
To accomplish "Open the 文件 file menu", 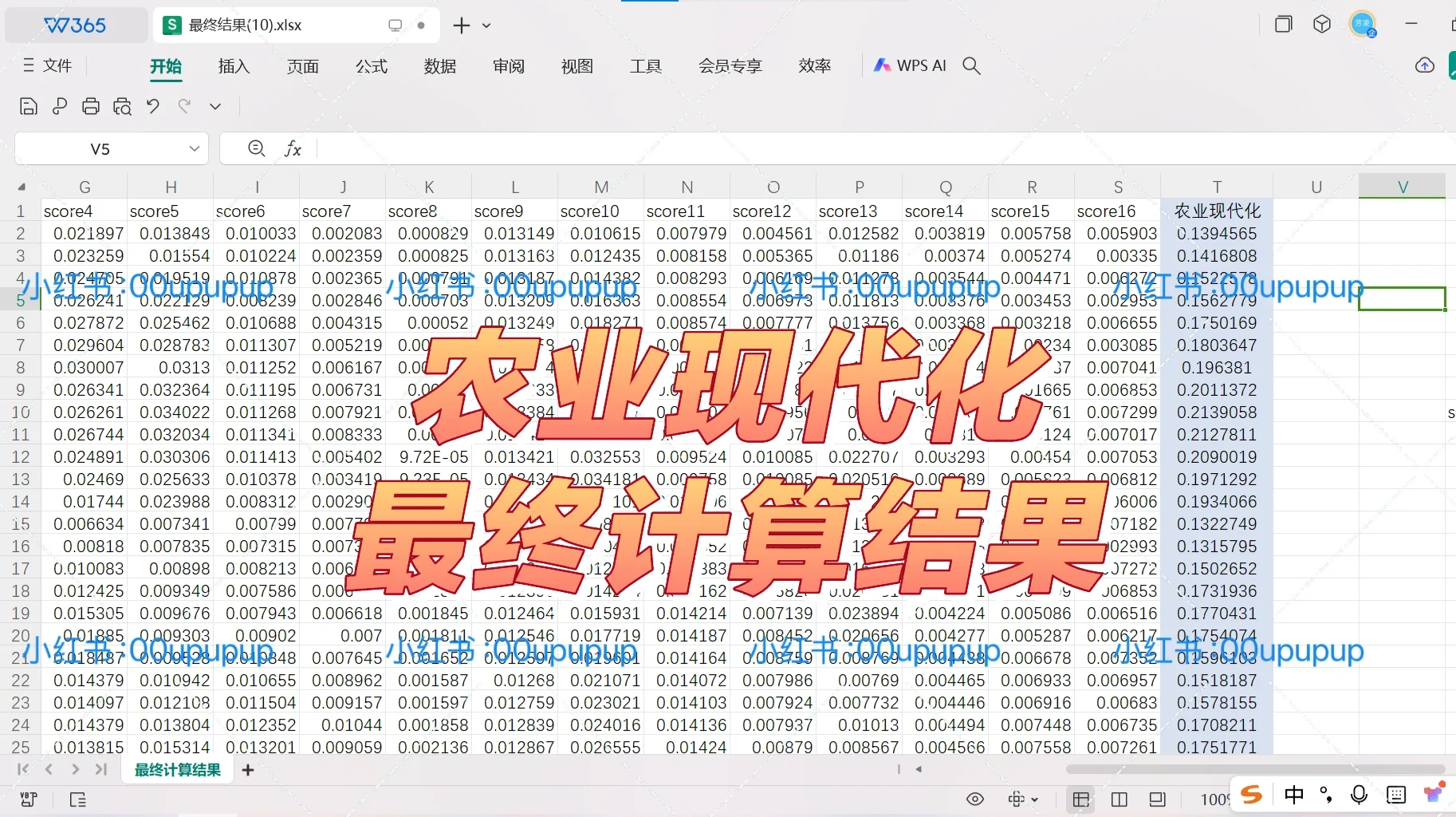I will coord(48,65).
